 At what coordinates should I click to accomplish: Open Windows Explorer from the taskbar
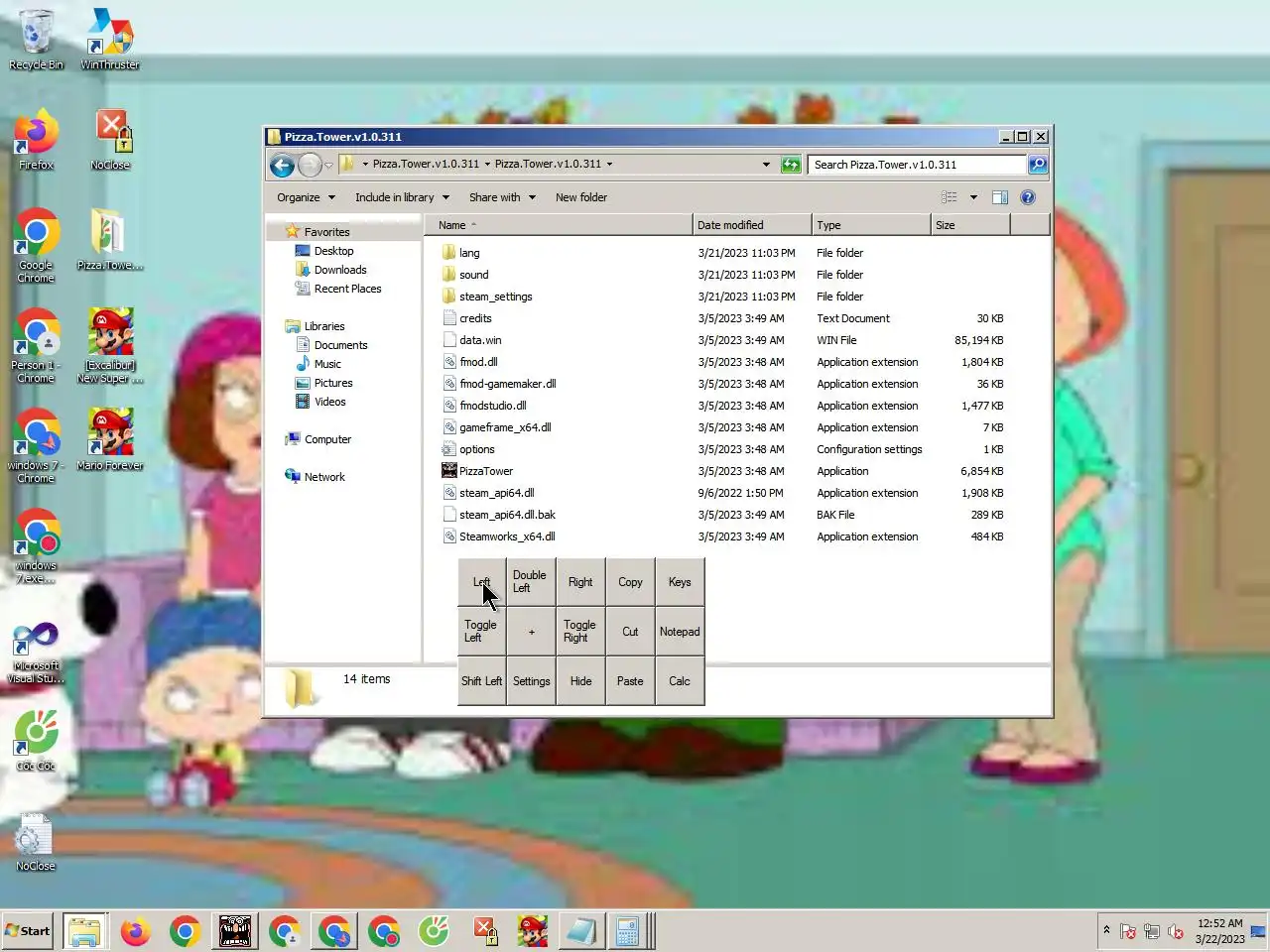85,932
